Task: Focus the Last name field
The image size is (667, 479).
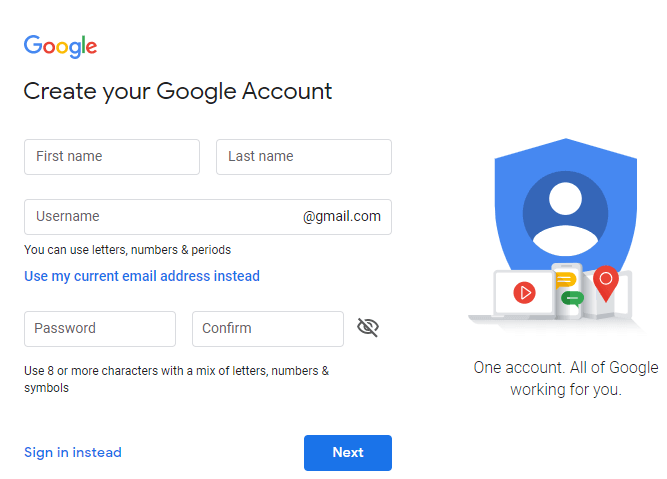Action: tap(304, 157)
